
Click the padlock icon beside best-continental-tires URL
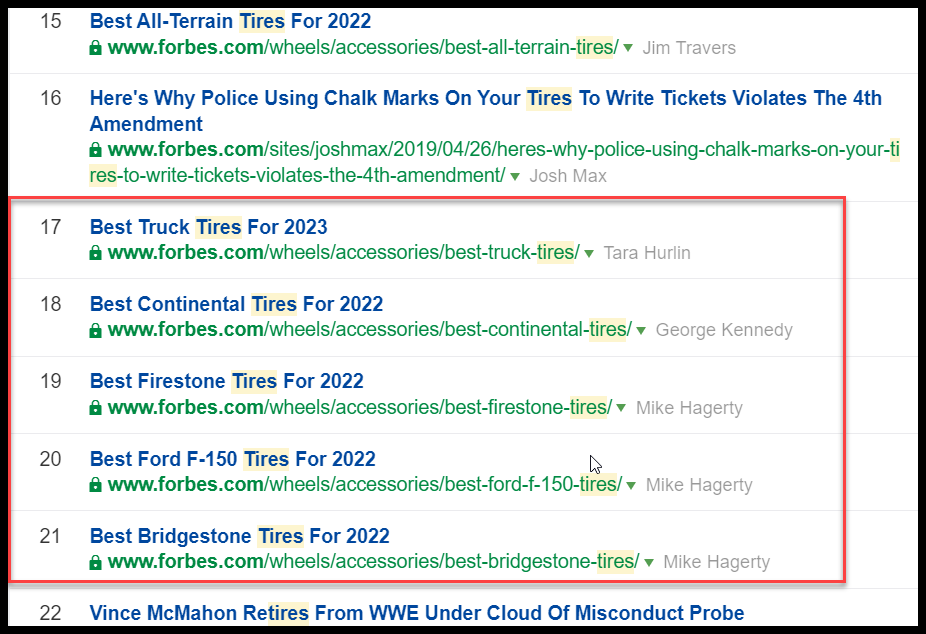click(x=96, y=331)
